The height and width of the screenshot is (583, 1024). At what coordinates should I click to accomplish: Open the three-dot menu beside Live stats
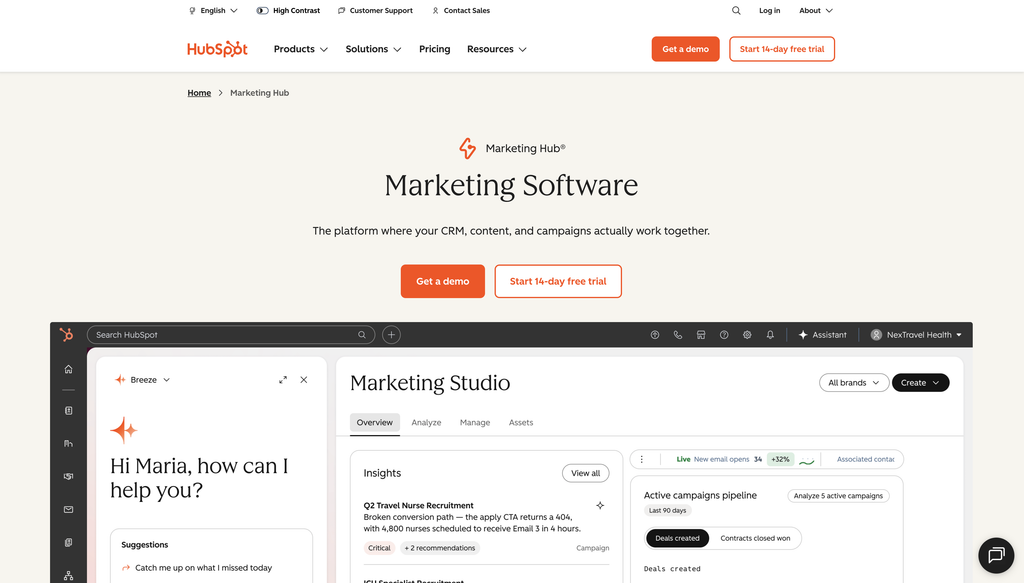tap(641, 460)
